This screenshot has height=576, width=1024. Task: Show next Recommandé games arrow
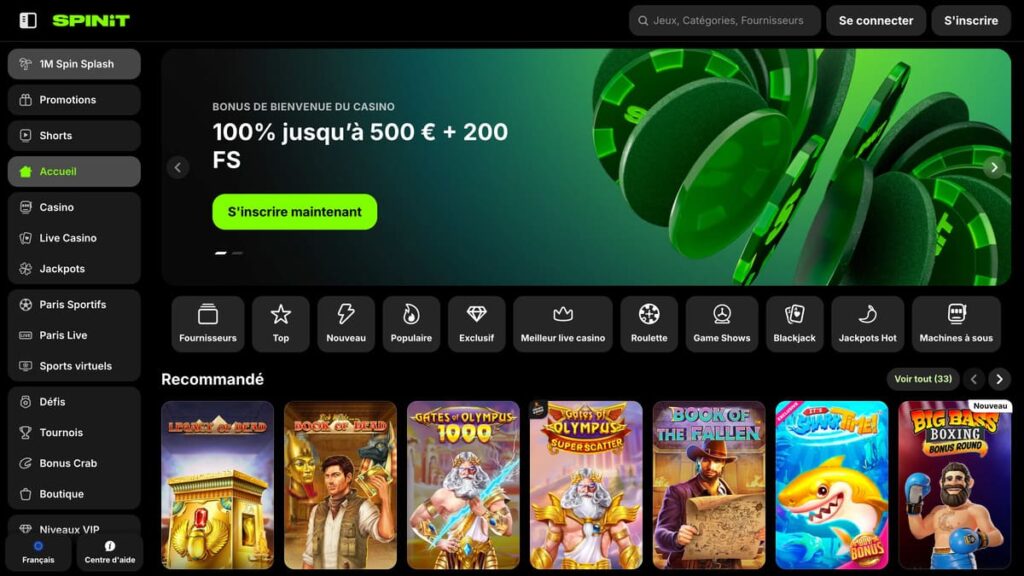click(x=999, y=379)
